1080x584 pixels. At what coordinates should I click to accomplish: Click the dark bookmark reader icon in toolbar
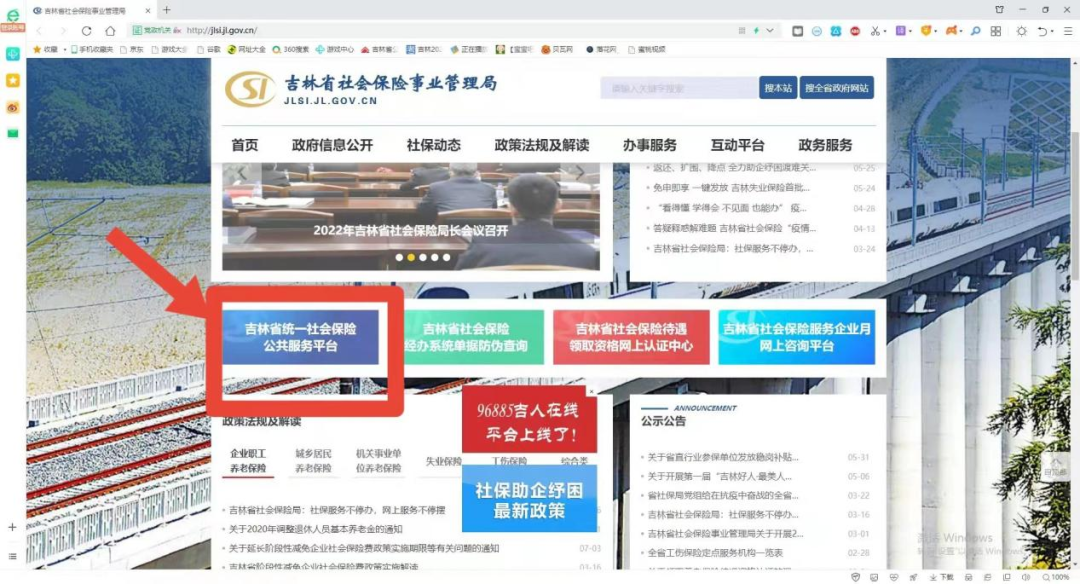click(798, 31)
